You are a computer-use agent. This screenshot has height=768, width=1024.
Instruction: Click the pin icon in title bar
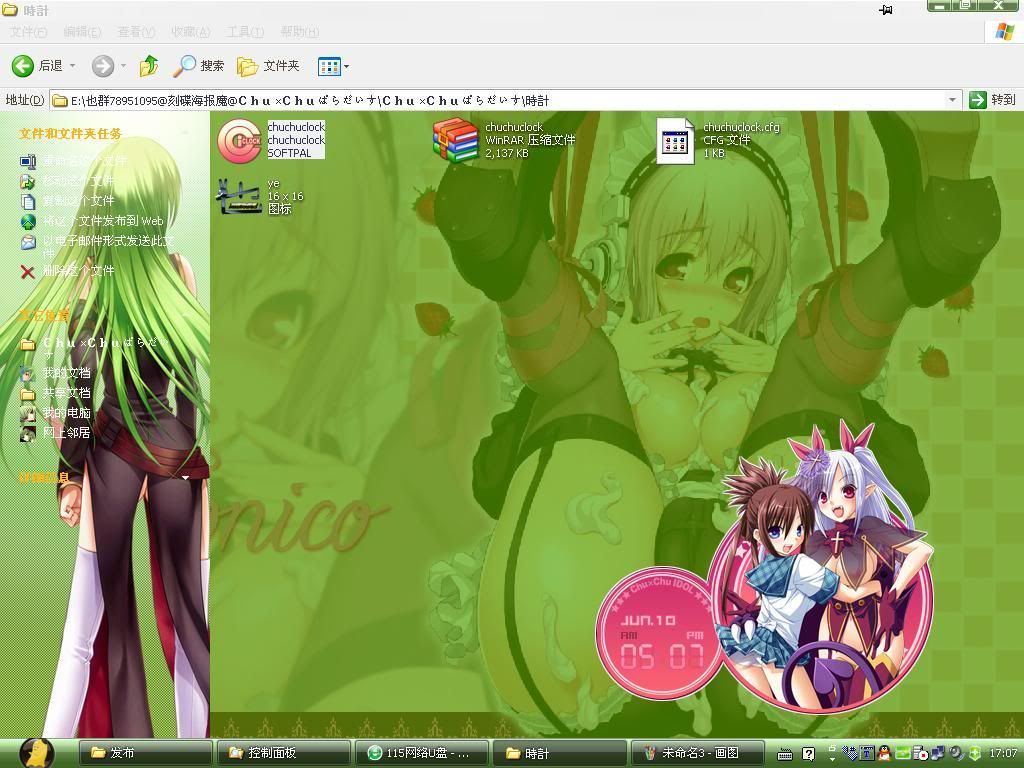coord(886,10)
